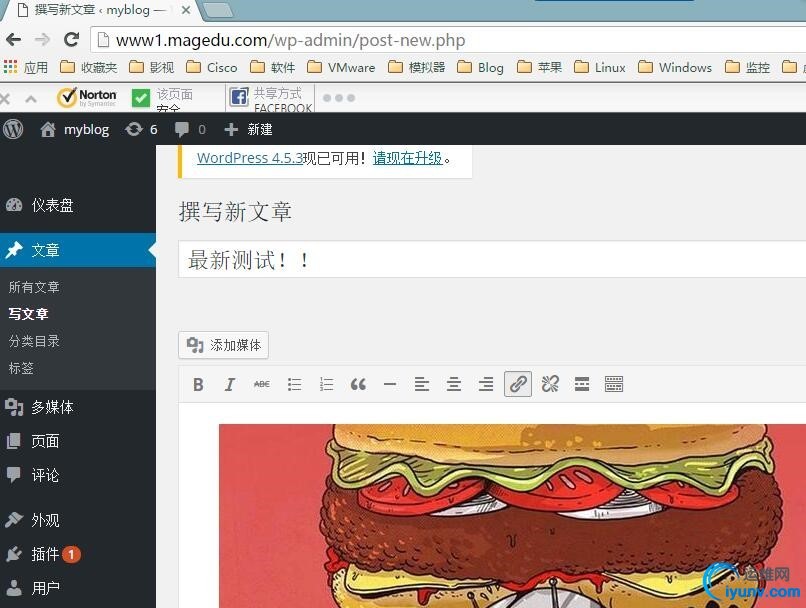The image size is (806, 608).
Task: Click the Add Media button (添加媒体)
Action: pyautogui.click(x=224, y=345)
